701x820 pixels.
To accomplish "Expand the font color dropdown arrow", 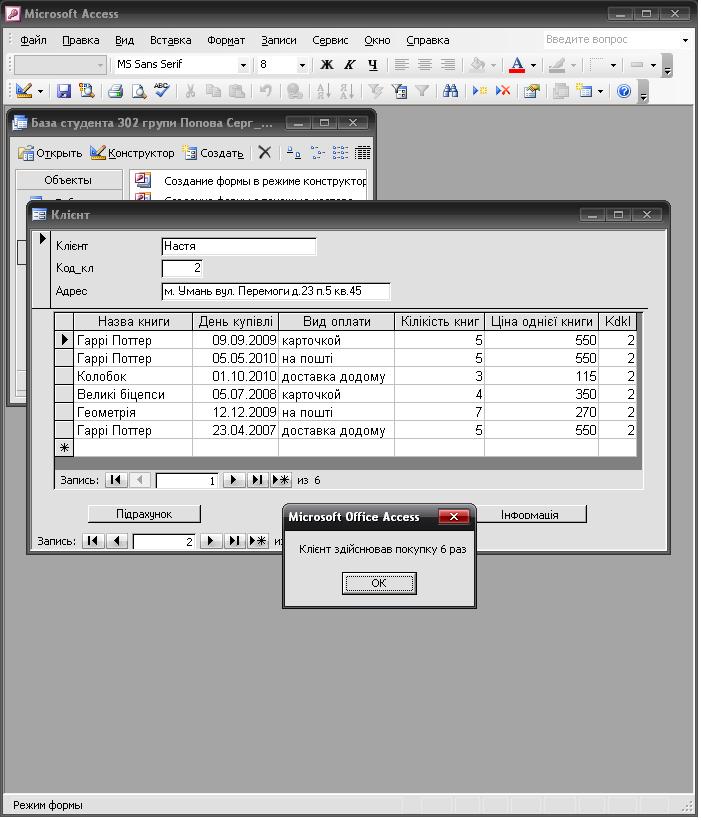I will pos(534,65).
